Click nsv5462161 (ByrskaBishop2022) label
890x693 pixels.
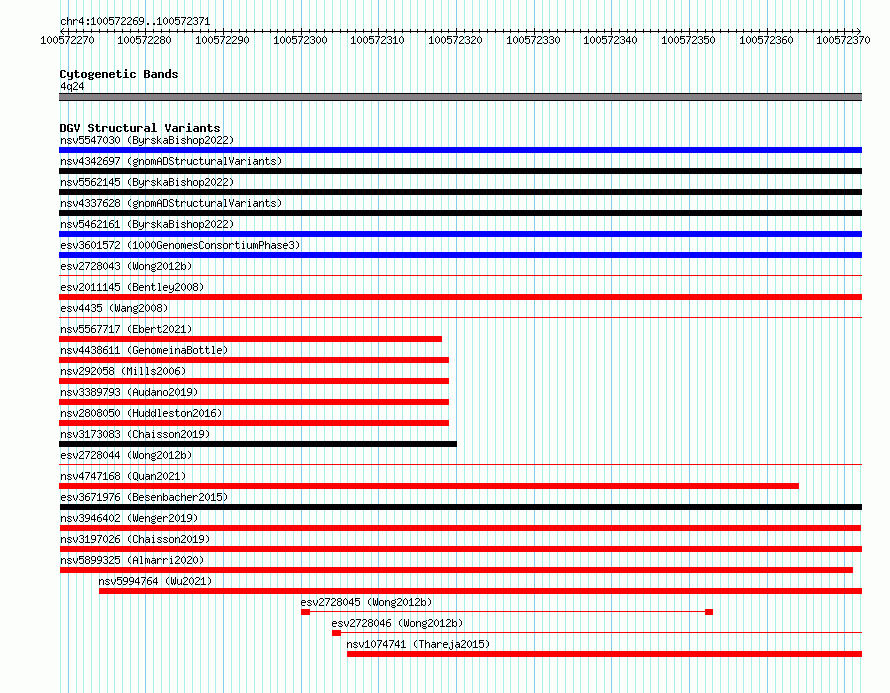147,224
